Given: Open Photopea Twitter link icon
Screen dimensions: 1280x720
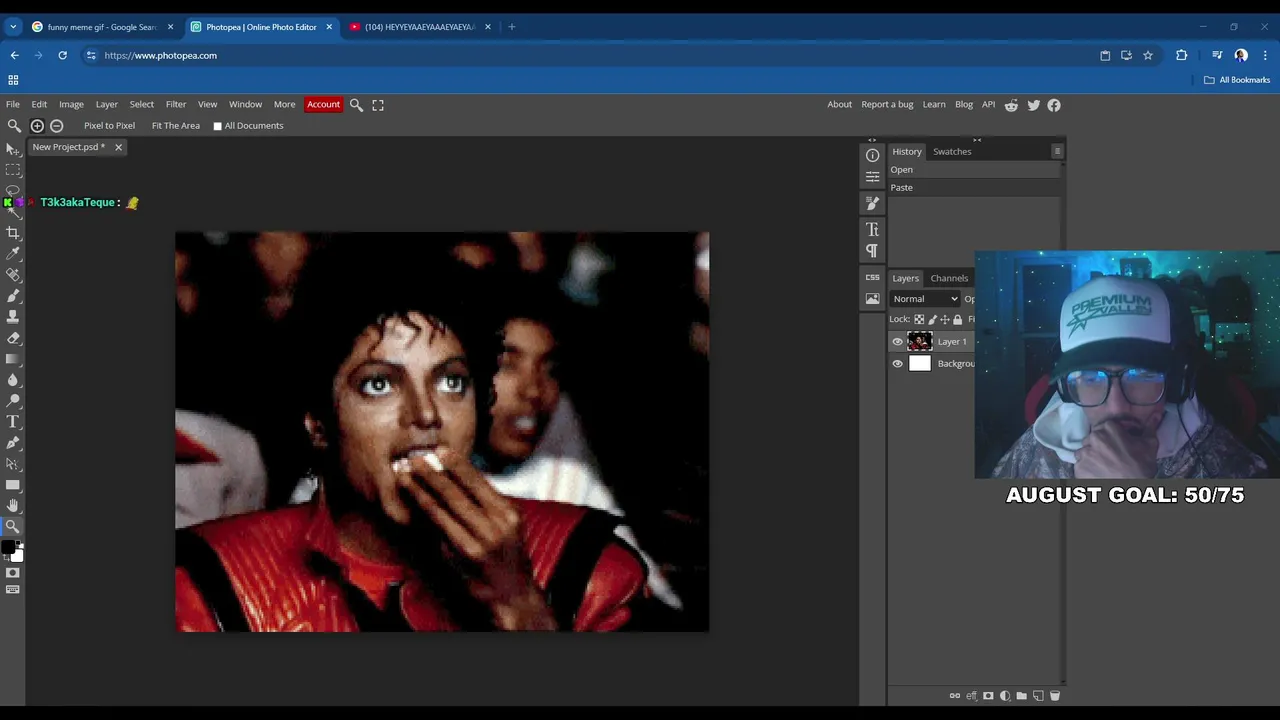Looking at the screenshot, I should 1033,105.
